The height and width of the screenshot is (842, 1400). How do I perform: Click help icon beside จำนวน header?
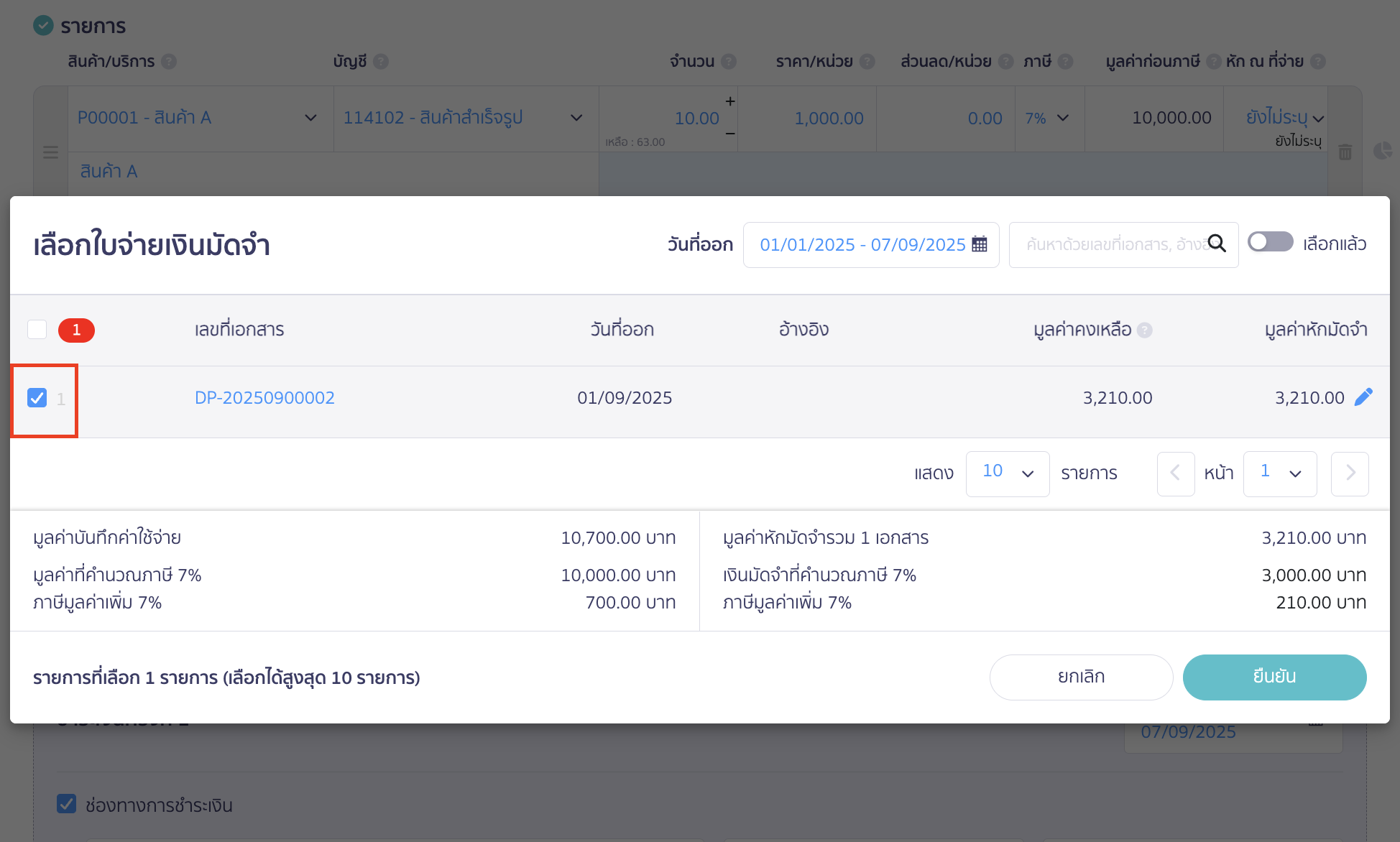[729, 62]
